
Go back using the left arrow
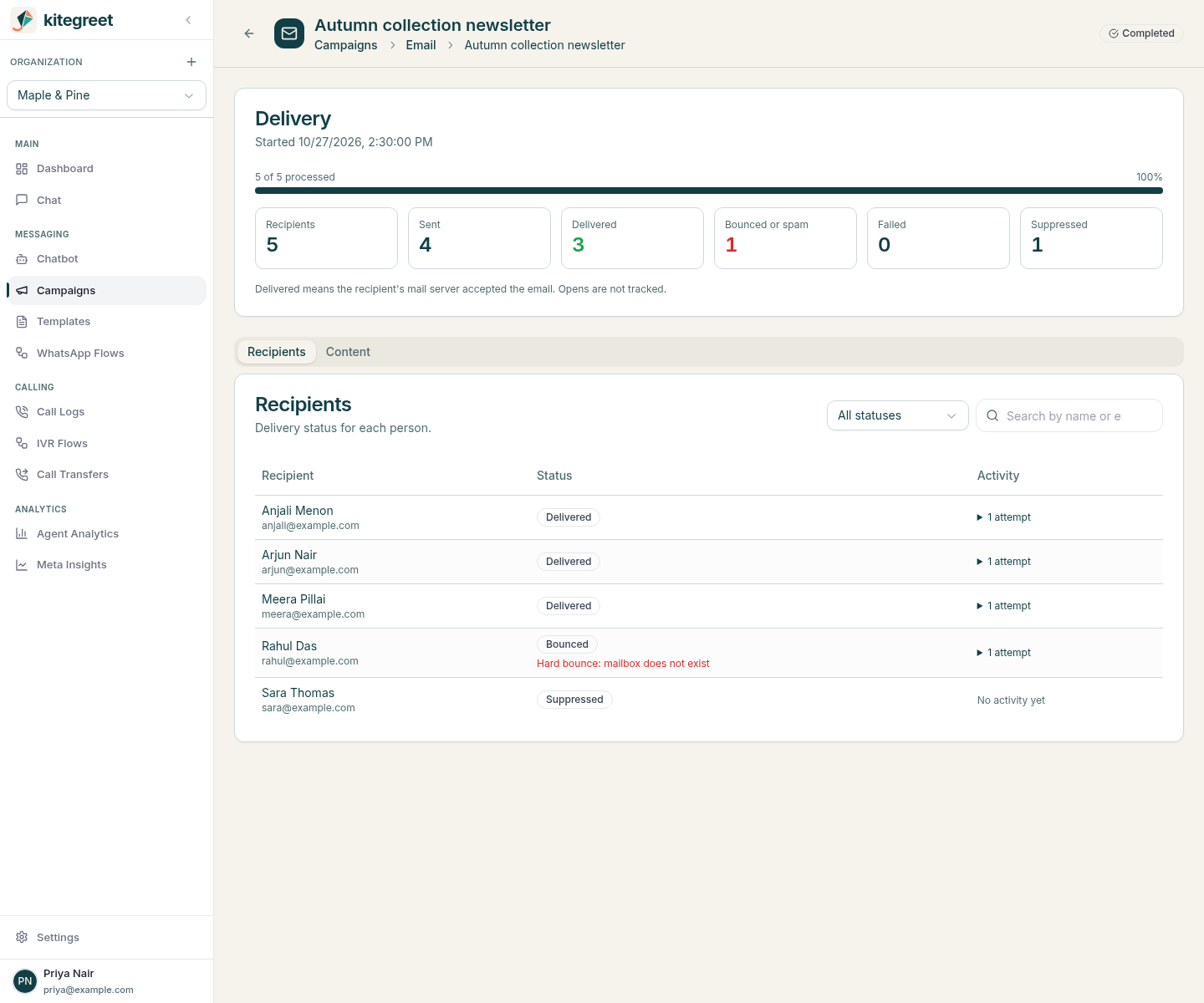249,33
